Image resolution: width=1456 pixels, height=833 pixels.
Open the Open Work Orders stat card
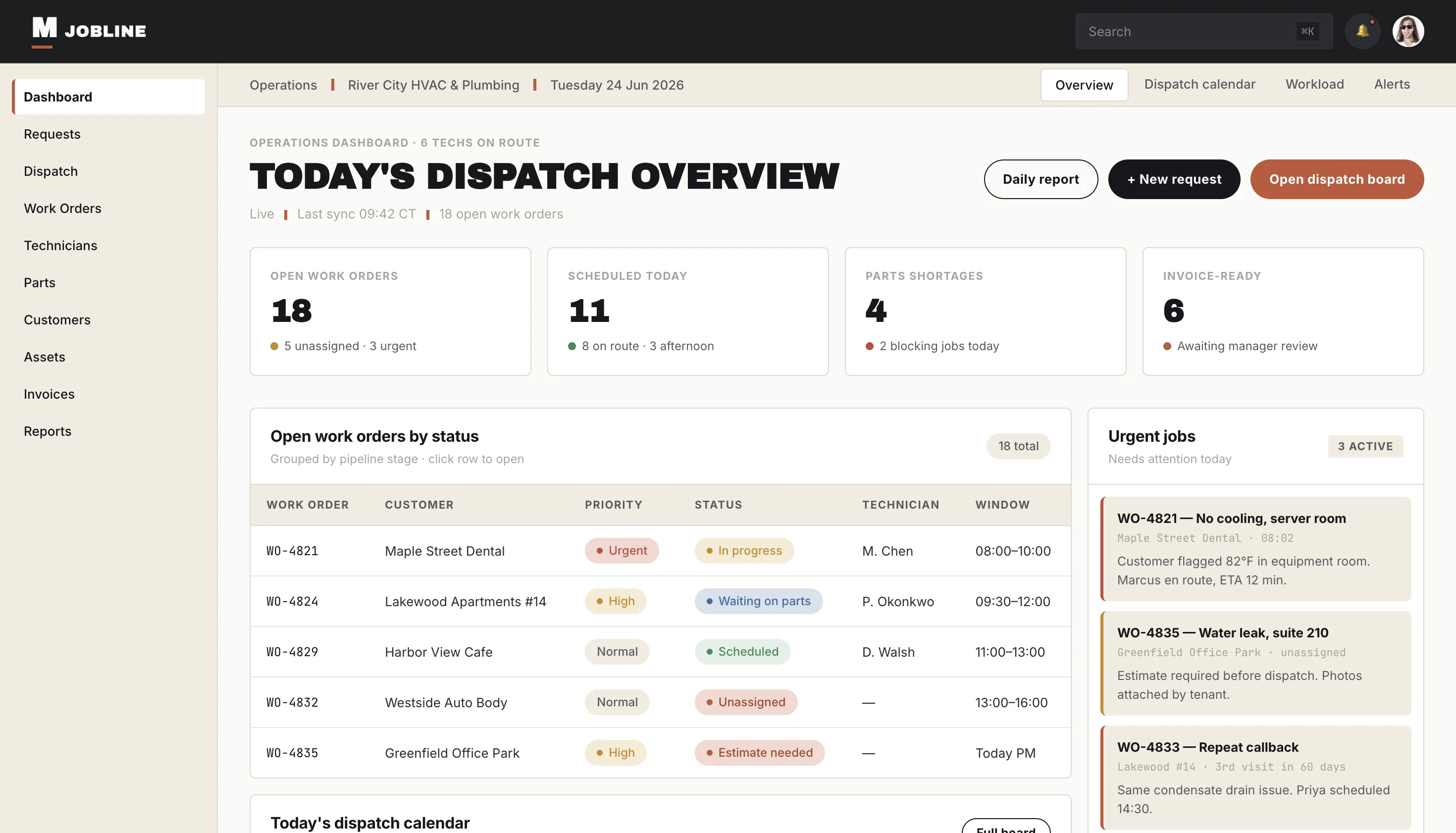click(390, 311)
